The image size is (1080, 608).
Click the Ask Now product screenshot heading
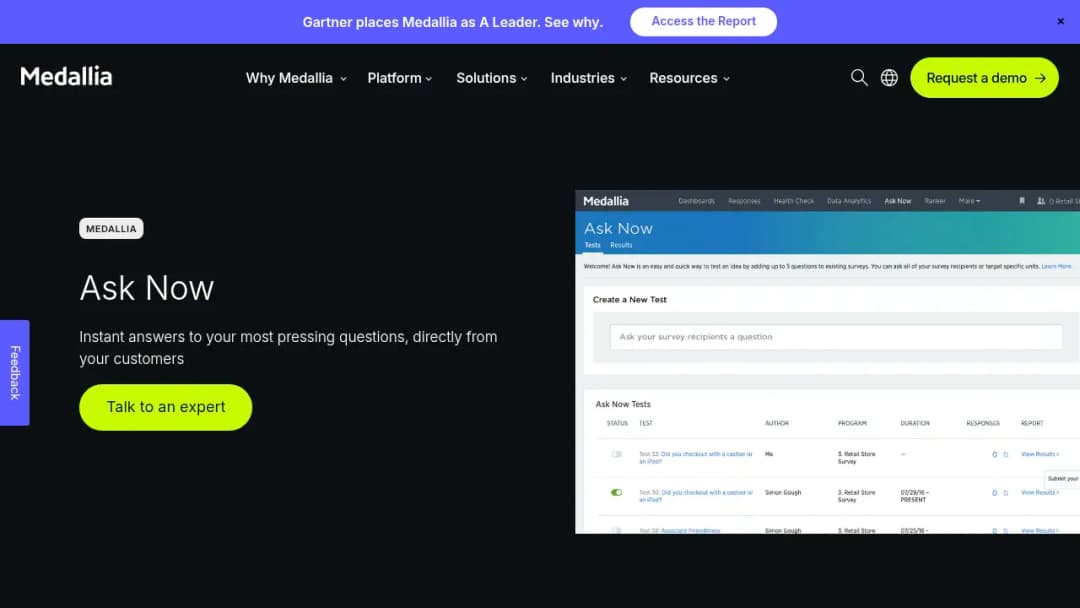point(618,229)
